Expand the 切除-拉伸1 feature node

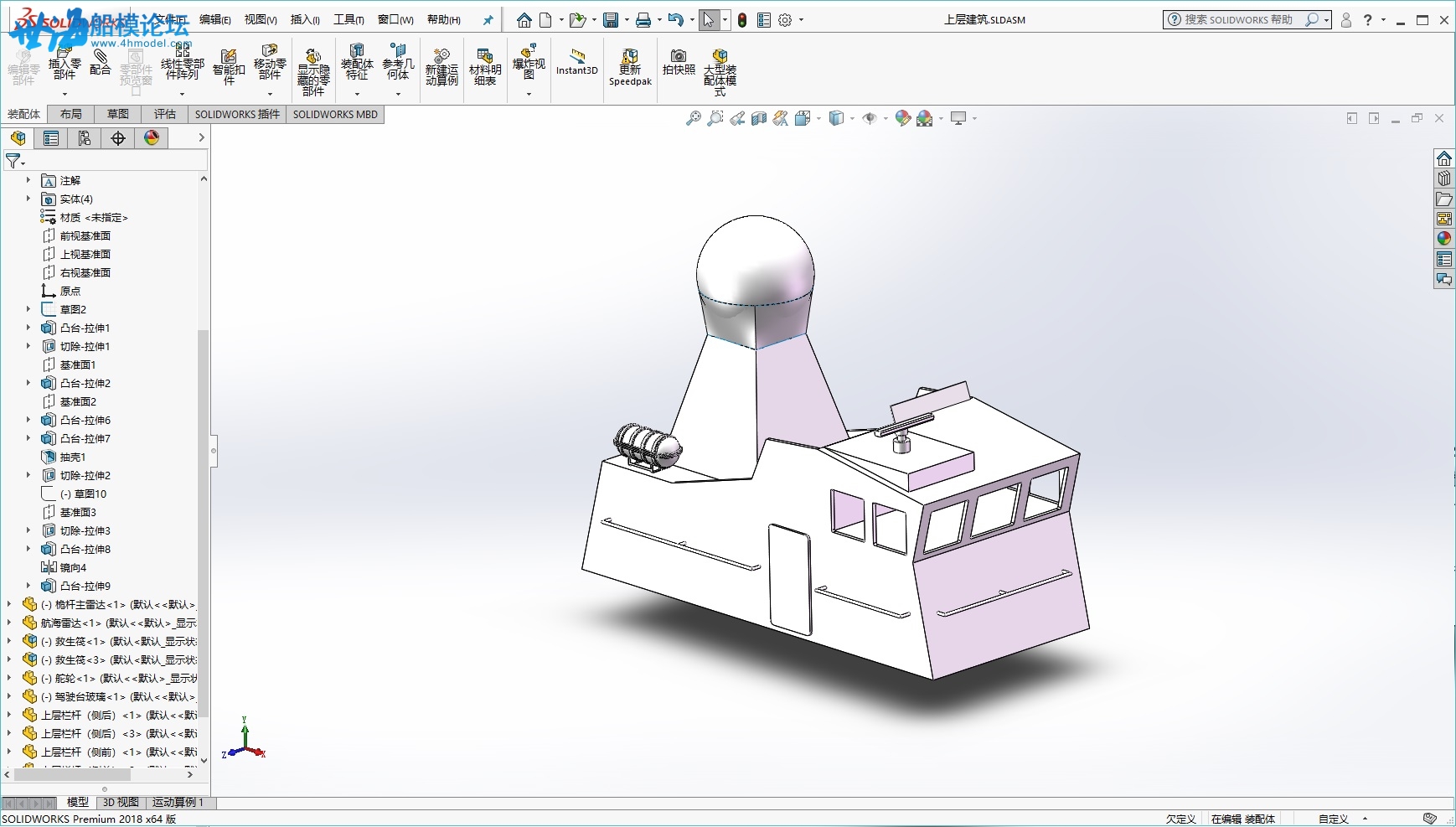tap(28, 346)
